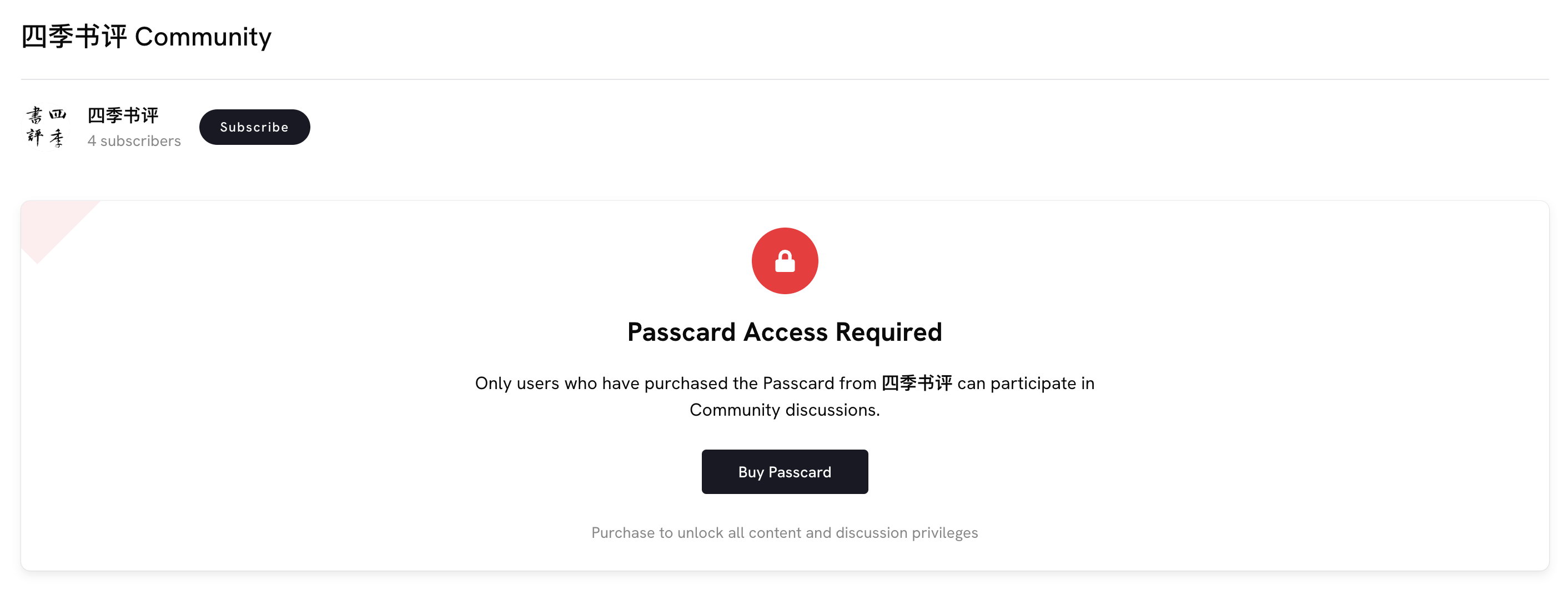This screenshot has width=1568, height=605.
Task: Click the word "Required" in the heading
Action: pos(888,332)
